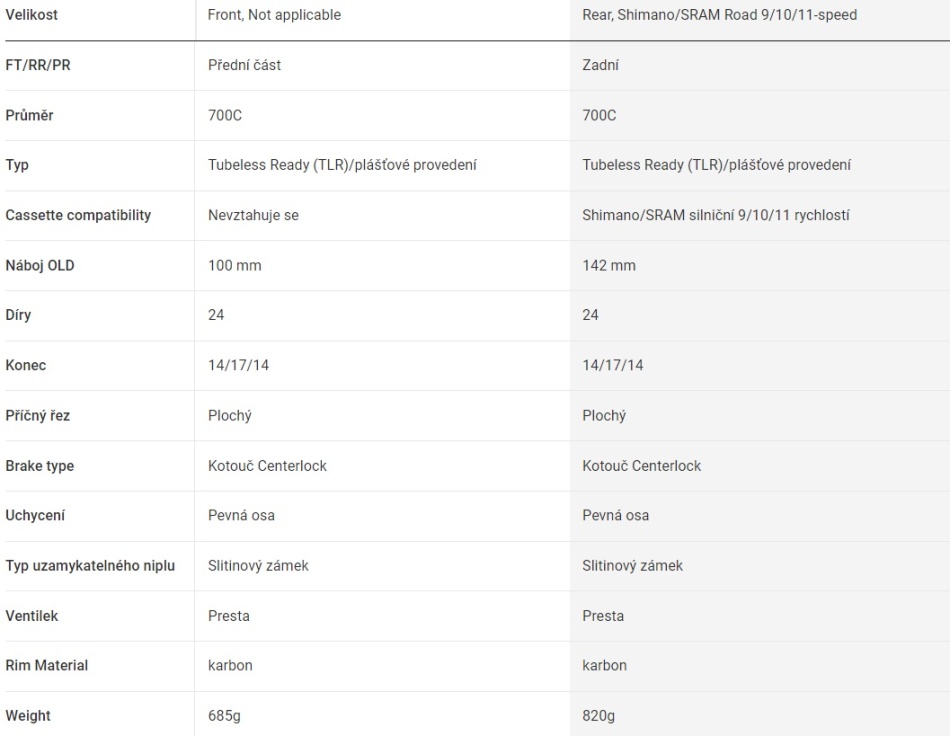Viewport: 950px width, 736px height.
Task: Select the 'Náboj OLD' row label
Action: pyautogui.click(x=40, y=265)
